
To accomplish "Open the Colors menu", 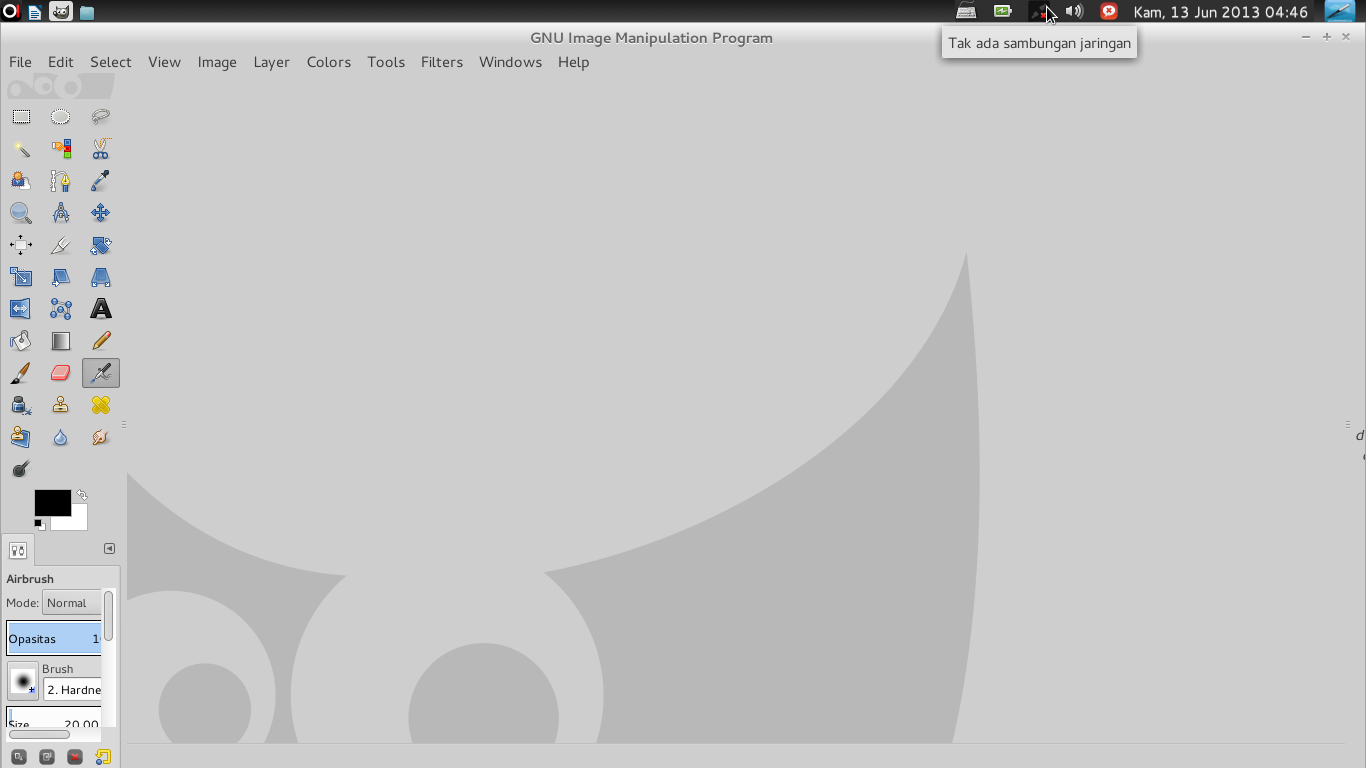I will pyautogui.click(x=329, y=62).
